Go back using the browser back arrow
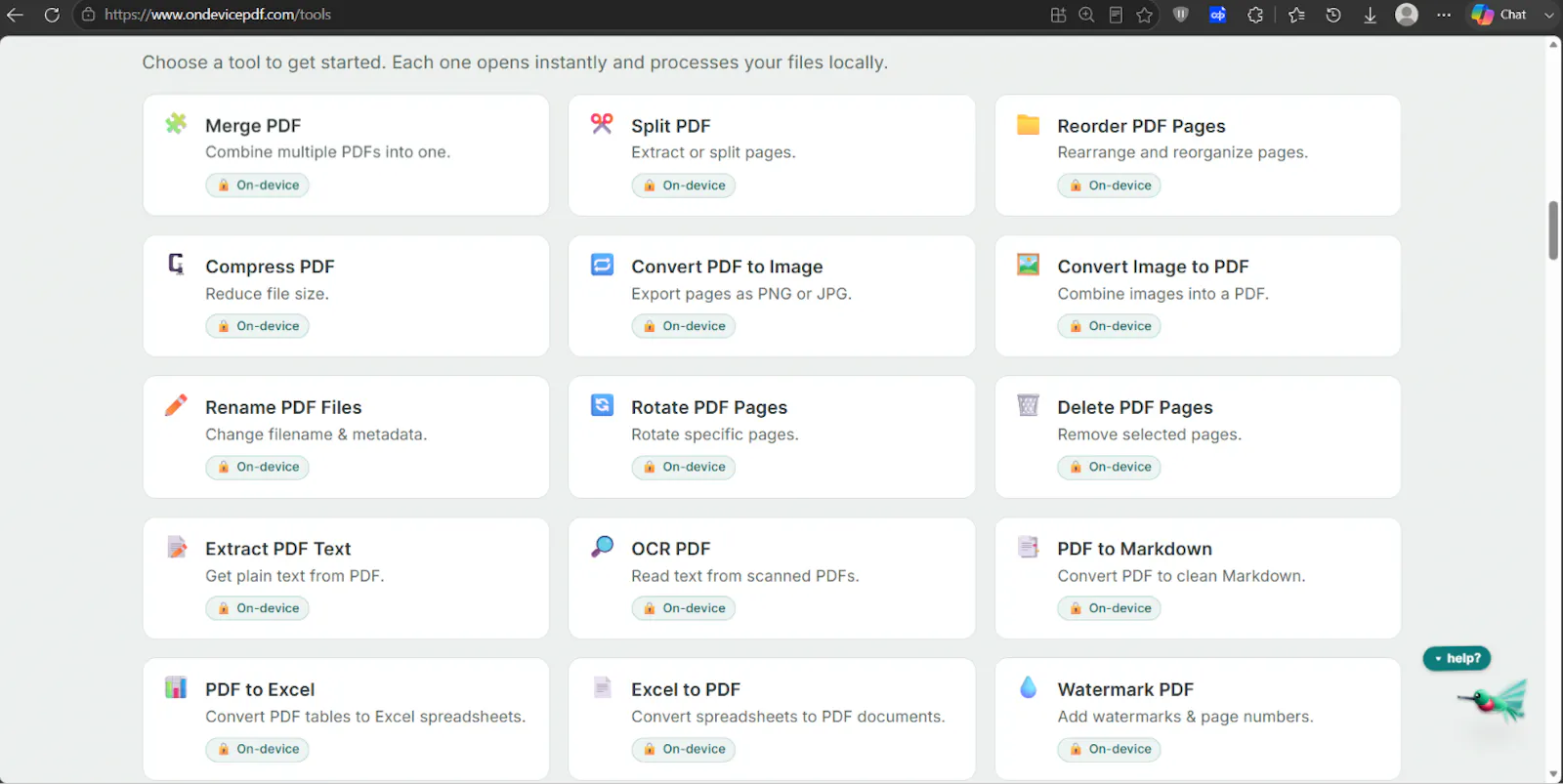The height and width of the screenshot is (784, 1563). (15, 15)
